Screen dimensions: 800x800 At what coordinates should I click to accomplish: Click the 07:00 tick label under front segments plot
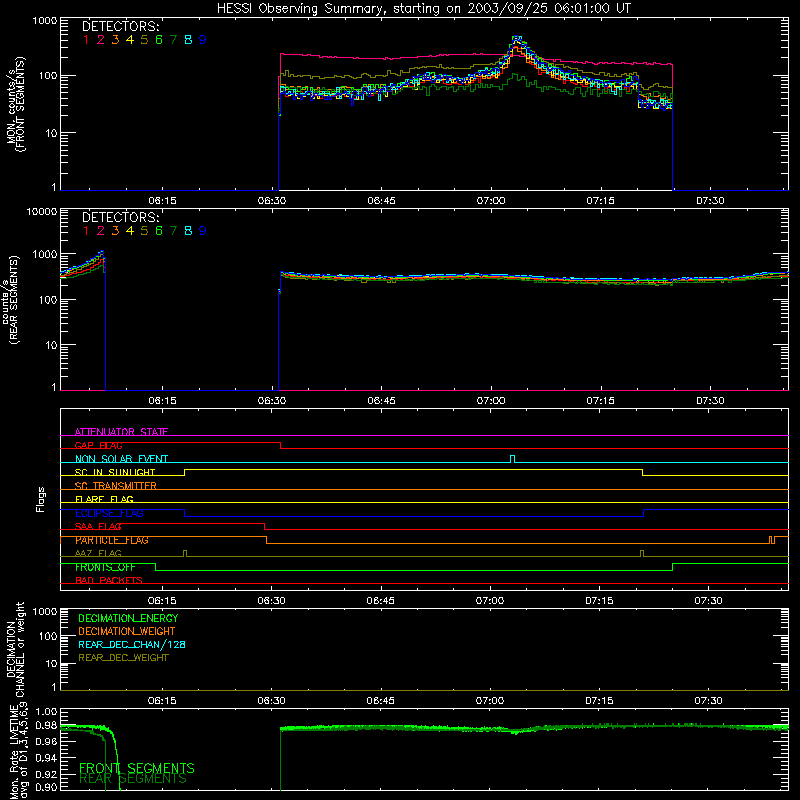[491, 201]
